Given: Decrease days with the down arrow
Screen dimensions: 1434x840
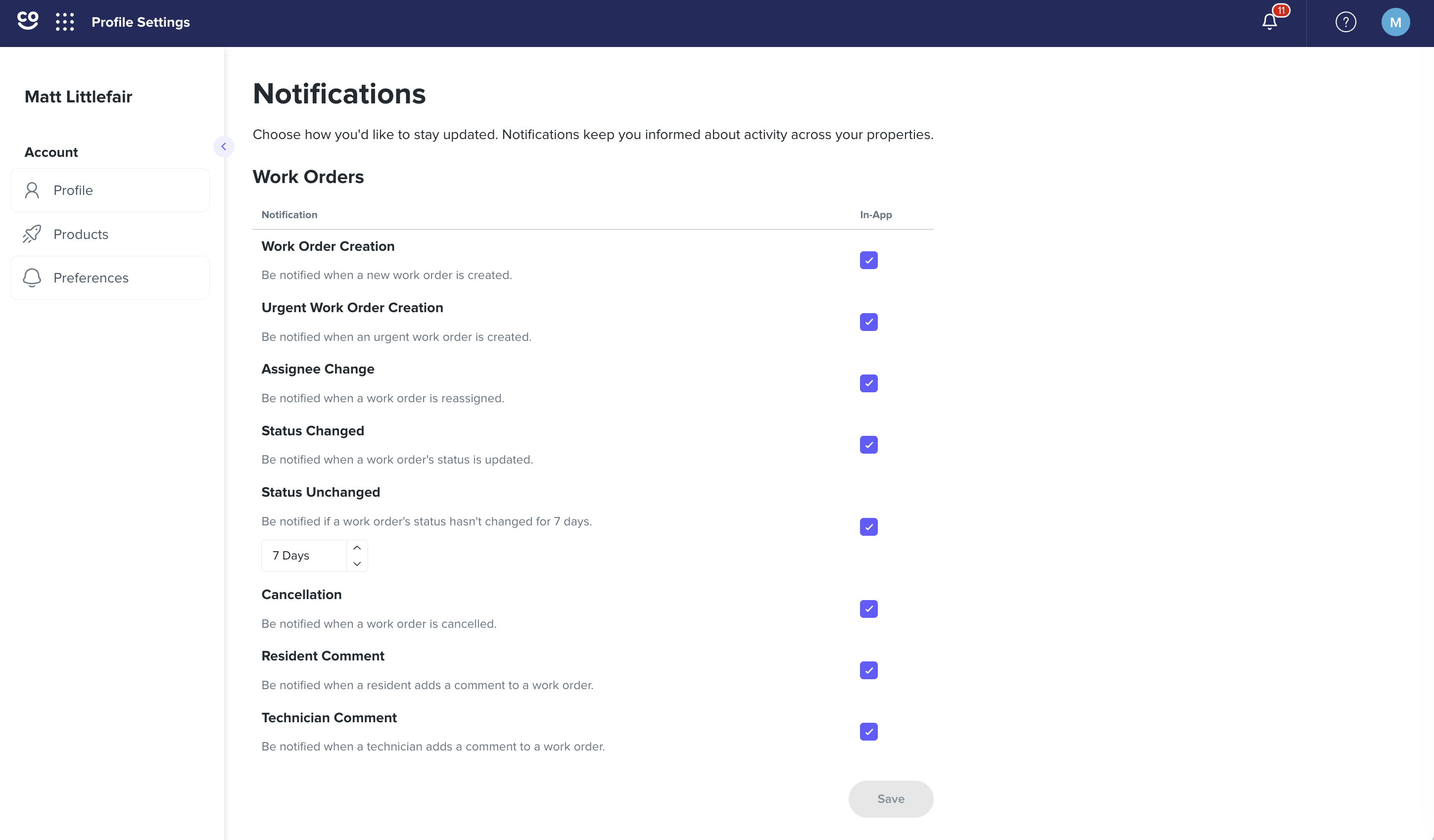Looking at the screenshot, I should click(x=357, y=563).
